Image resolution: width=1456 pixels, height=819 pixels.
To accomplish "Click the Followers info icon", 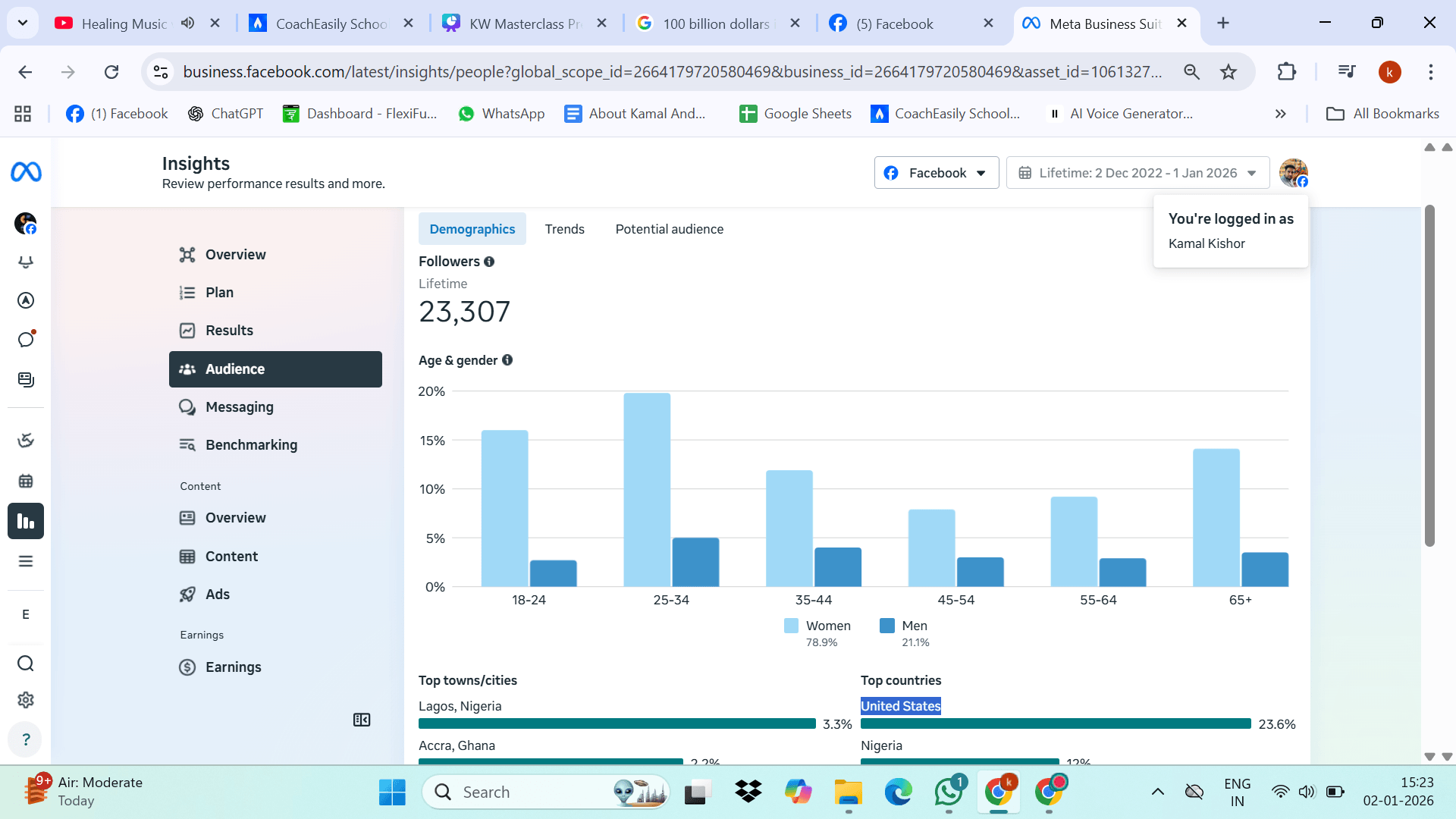I will 489,262.
